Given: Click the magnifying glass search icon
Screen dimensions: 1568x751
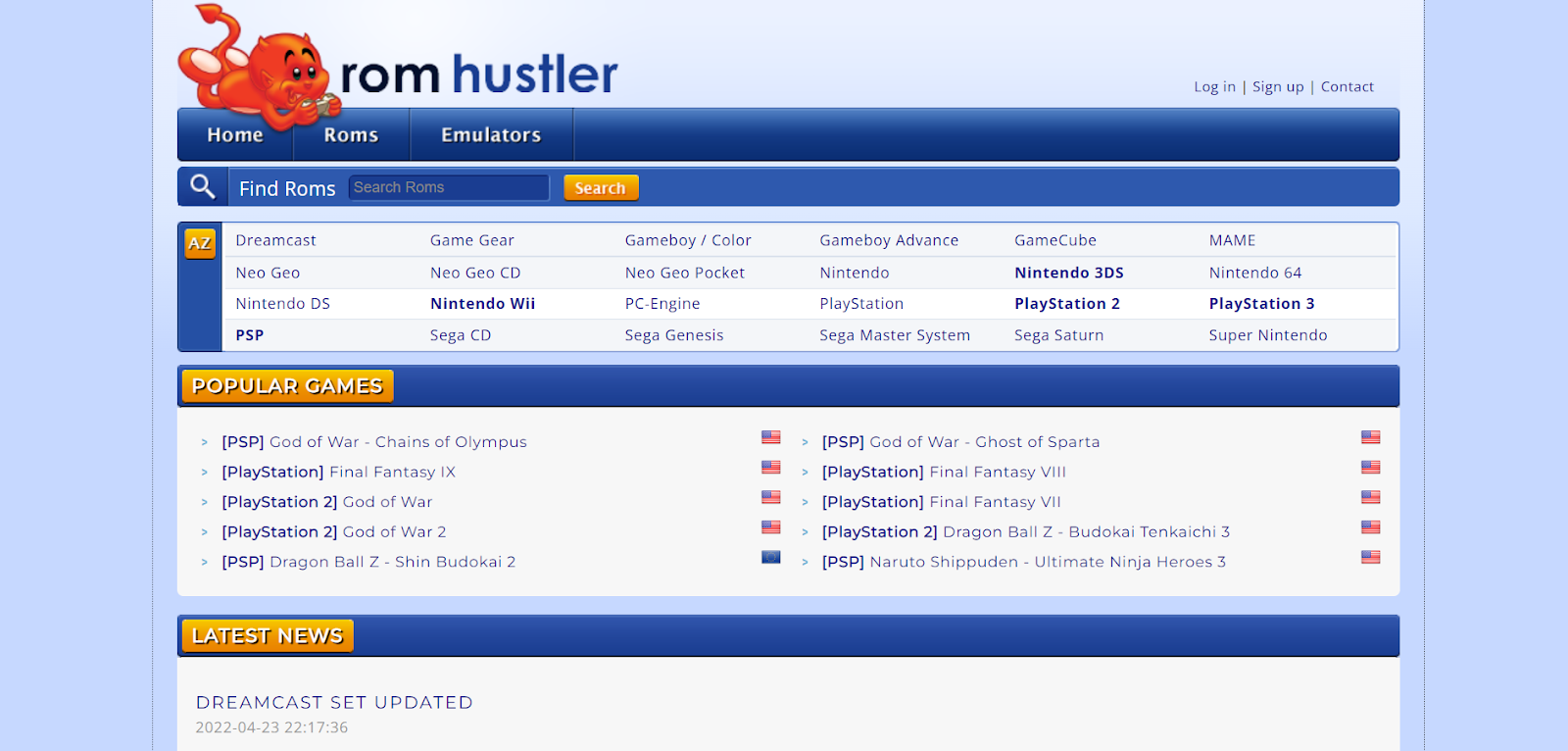Looking at the screenshot, I should point(203,186).
